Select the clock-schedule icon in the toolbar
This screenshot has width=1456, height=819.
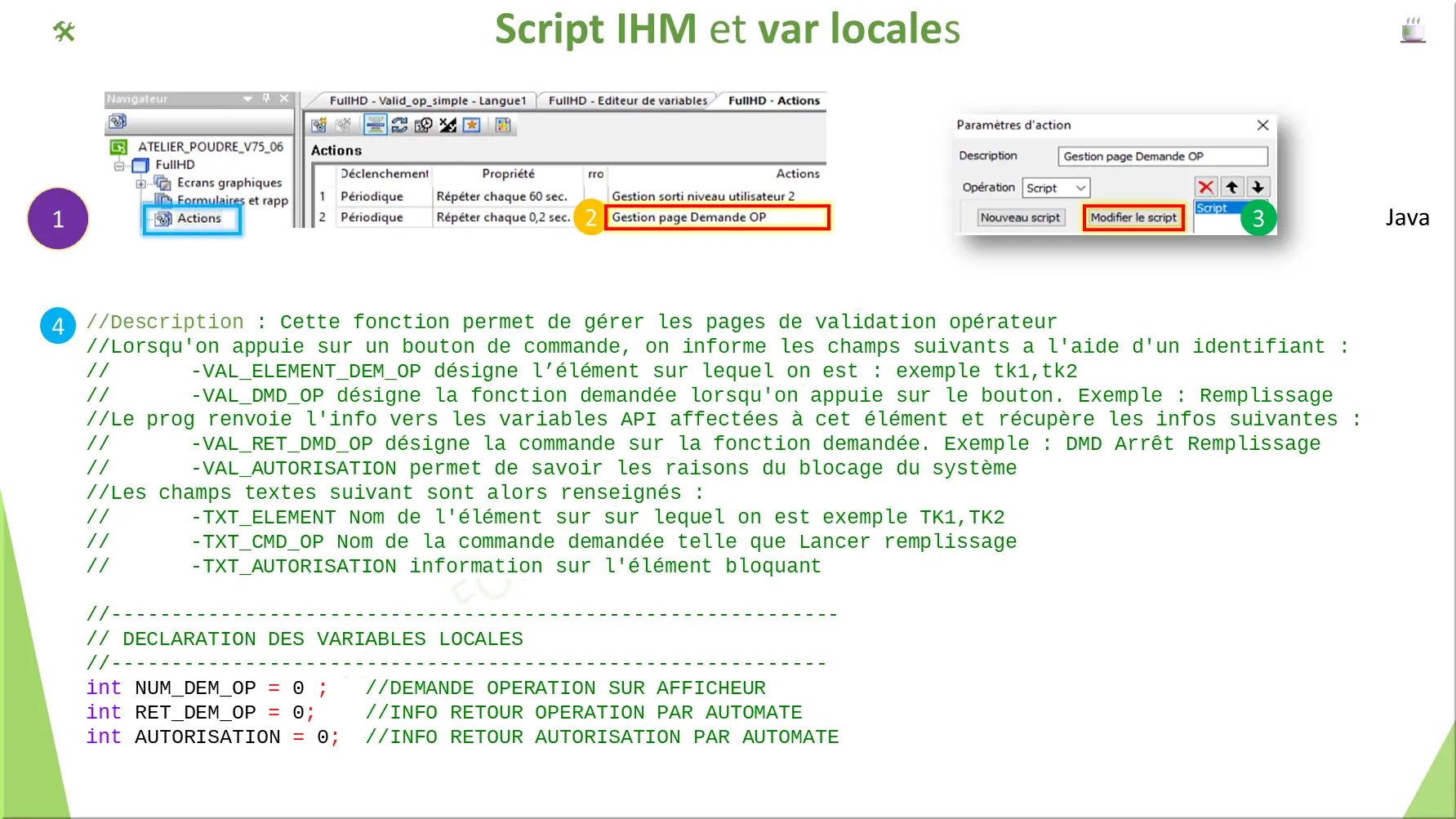[x=423, y=125]
